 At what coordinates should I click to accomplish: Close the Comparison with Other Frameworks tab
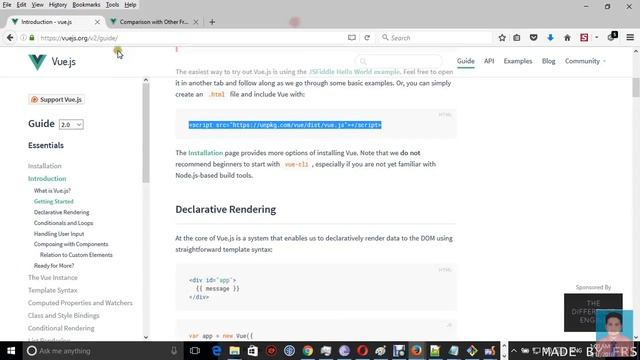pos(196,22)
